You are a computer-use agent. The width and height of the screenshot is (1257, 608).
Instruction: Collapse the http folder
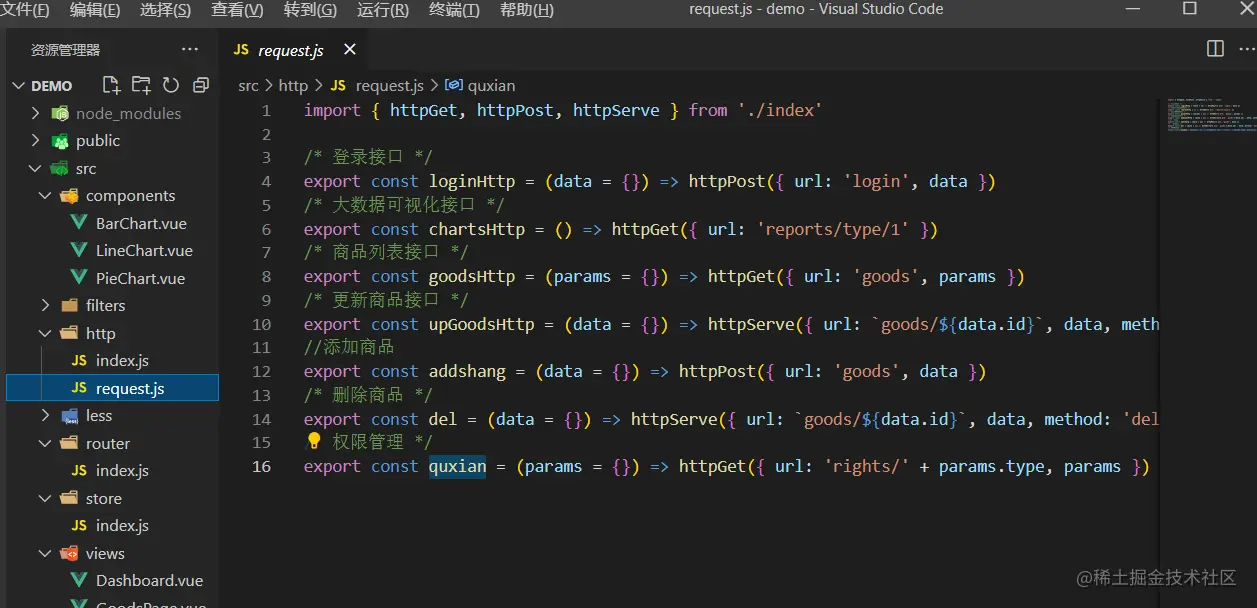pyautogui.click(x=45, y=333)
